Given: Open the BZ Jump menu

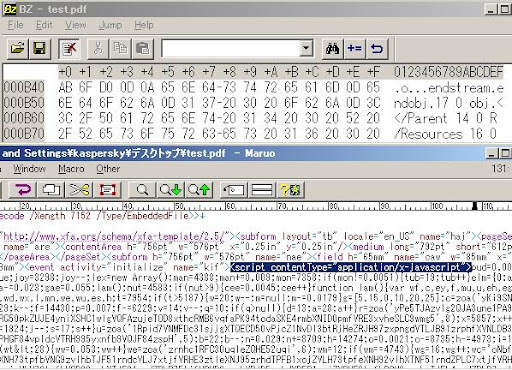Looking at the screenshot, I should pos(110,25).
